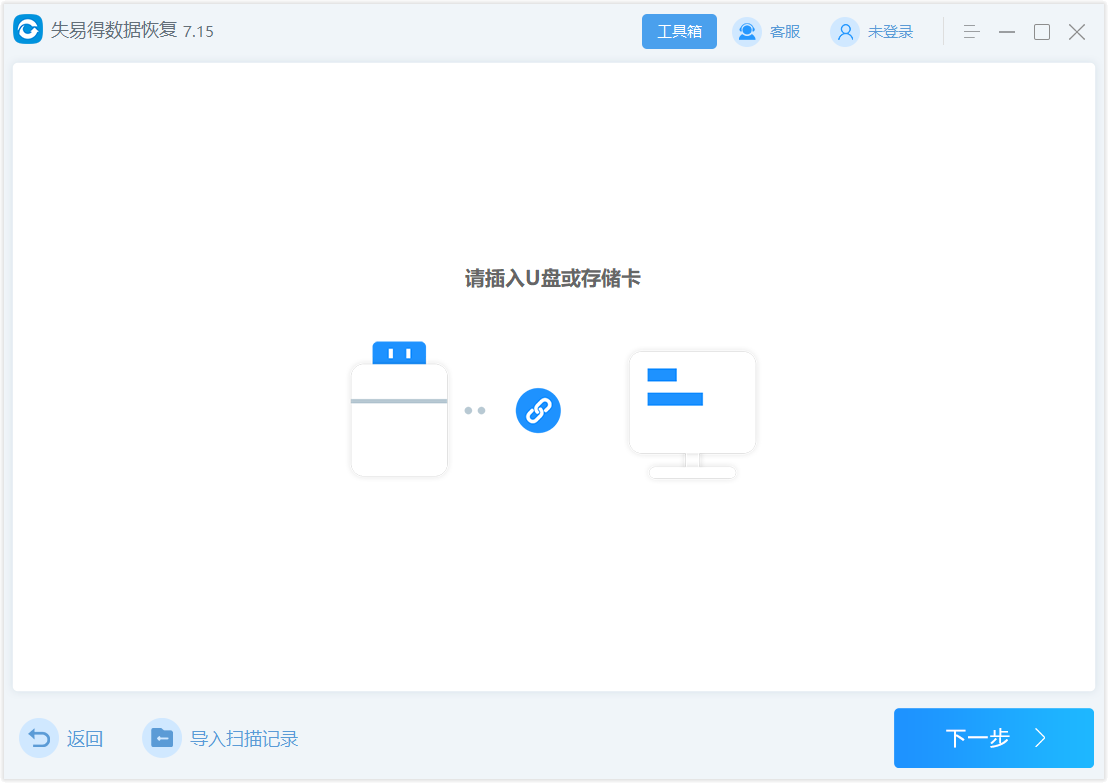Open the hamburger menu icon in title bar
1108x783 pixels.
(x=972, y=32)
